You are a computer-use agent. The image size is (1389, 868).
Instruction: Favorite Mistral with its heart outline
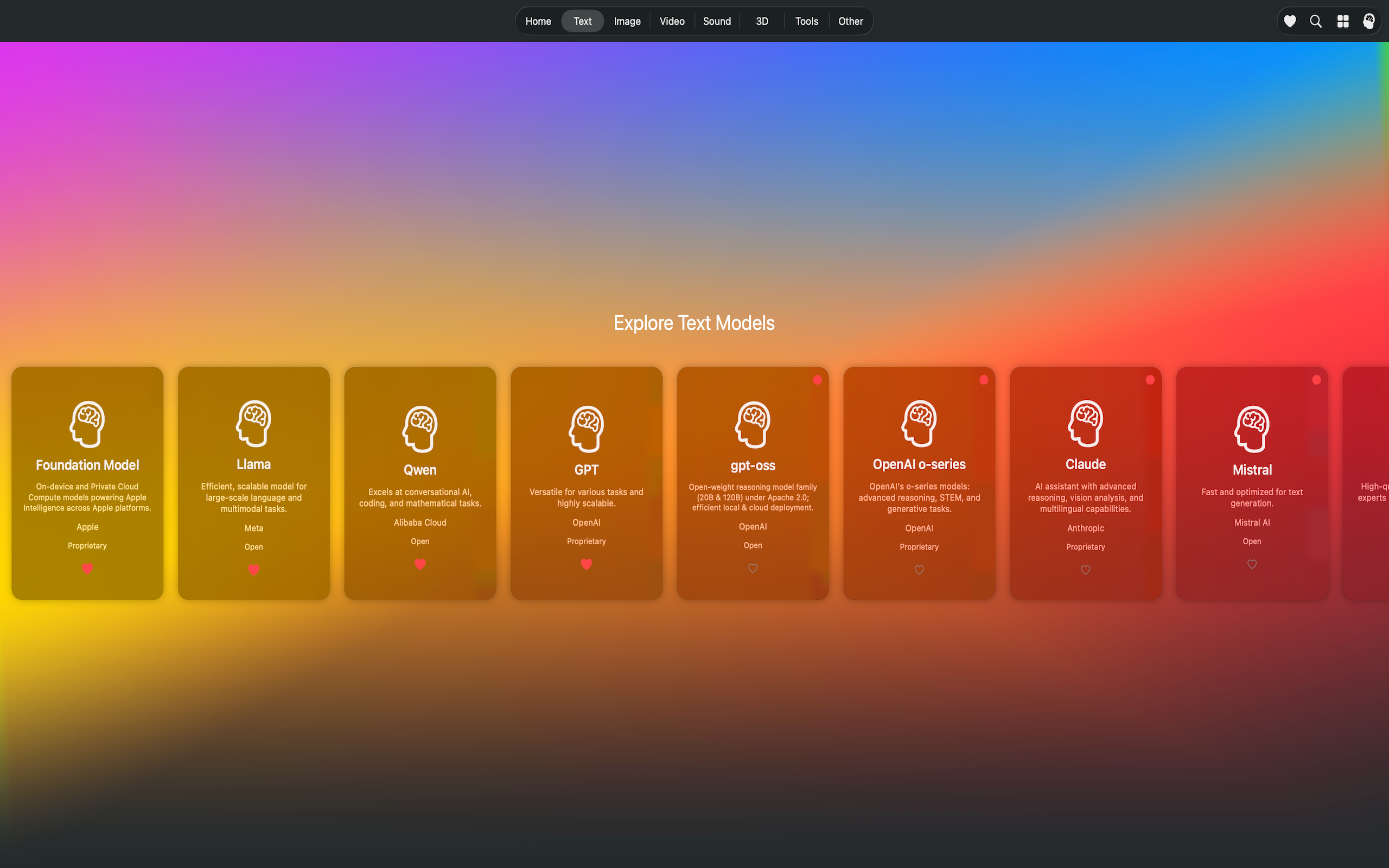[1252, 564]
